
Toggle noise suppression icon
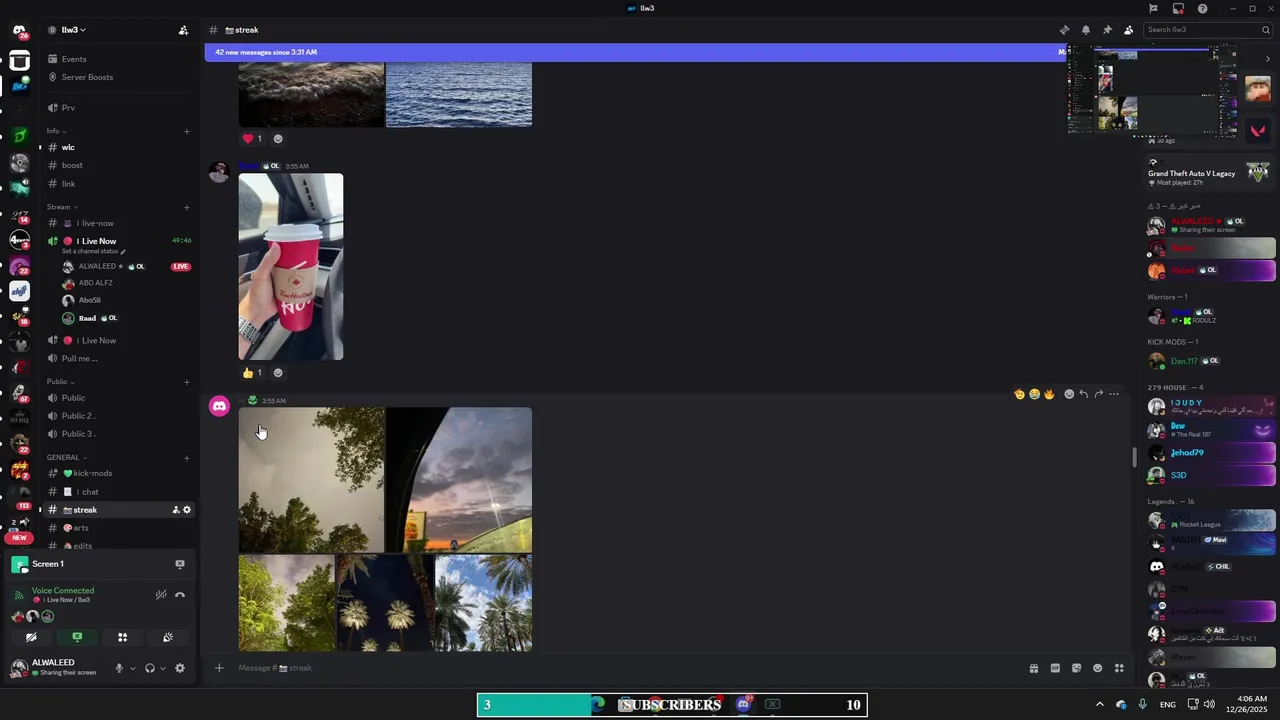coord(161,595)
